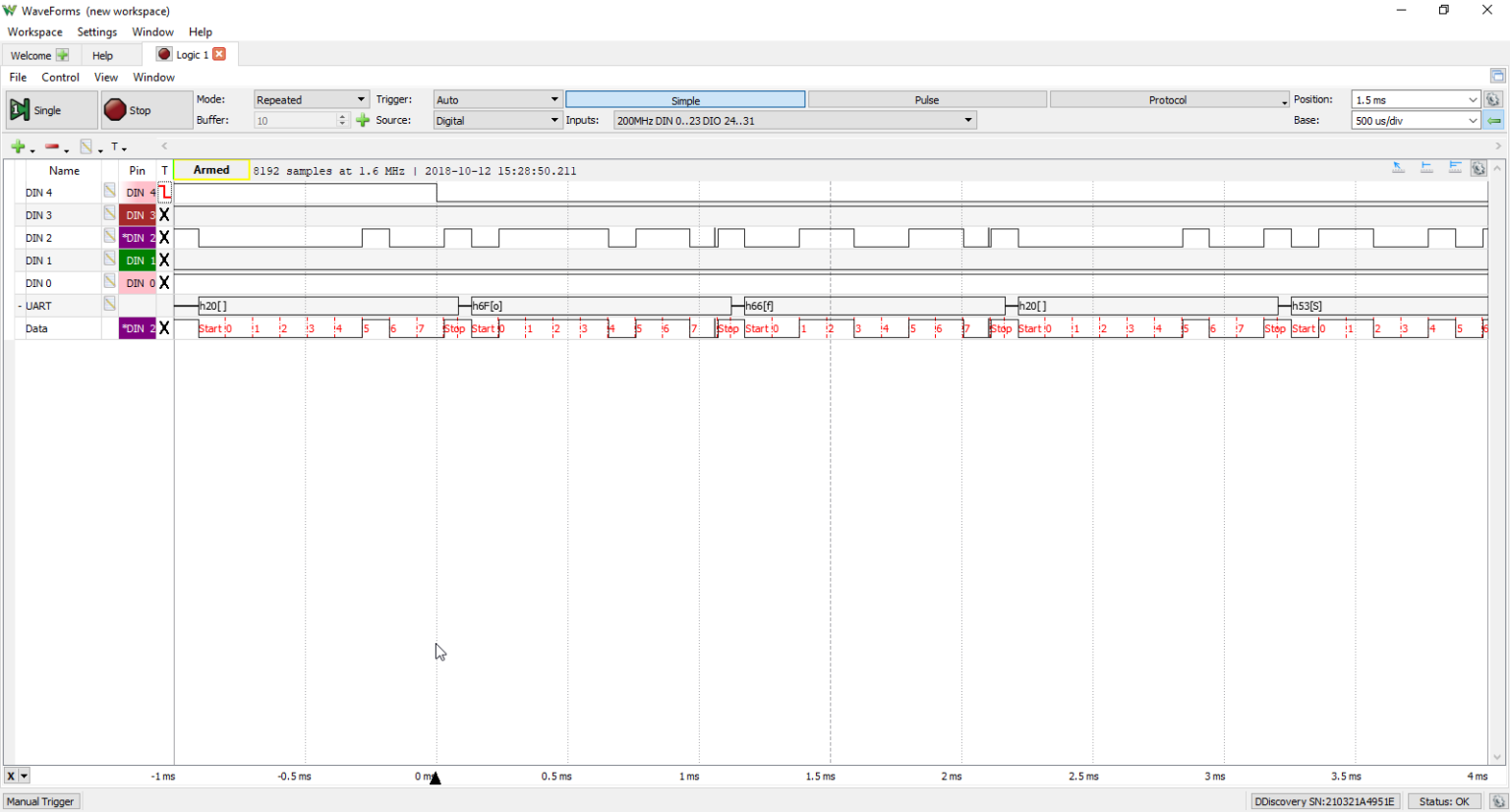Open the UART channel properties icon

click(109, 305)
